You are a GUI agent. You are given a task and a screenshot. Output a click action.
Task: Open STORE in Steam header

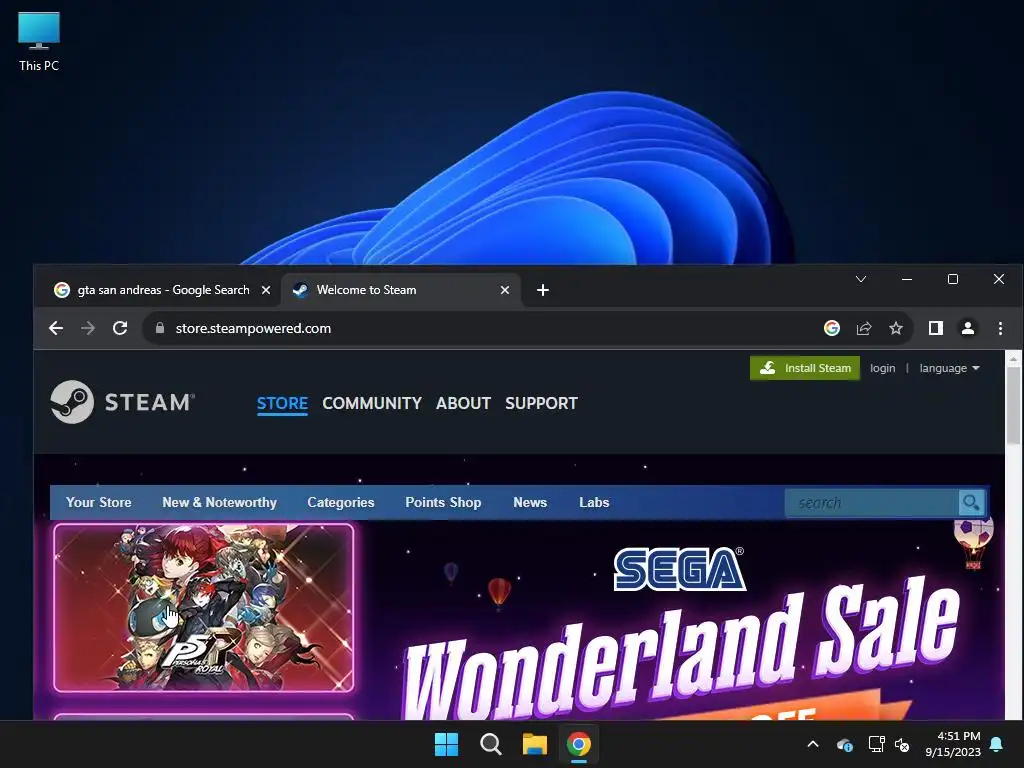click(x=282, y=403)
